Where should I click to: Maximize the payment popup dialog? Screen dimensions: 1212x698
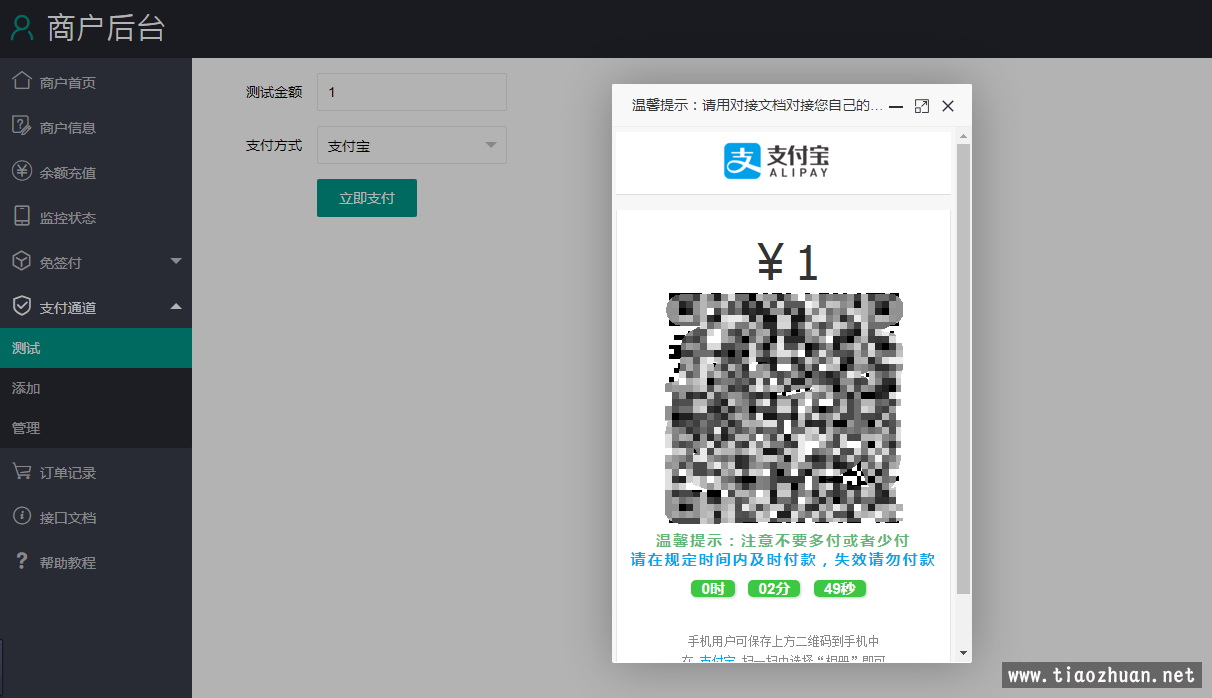point(922,106)
